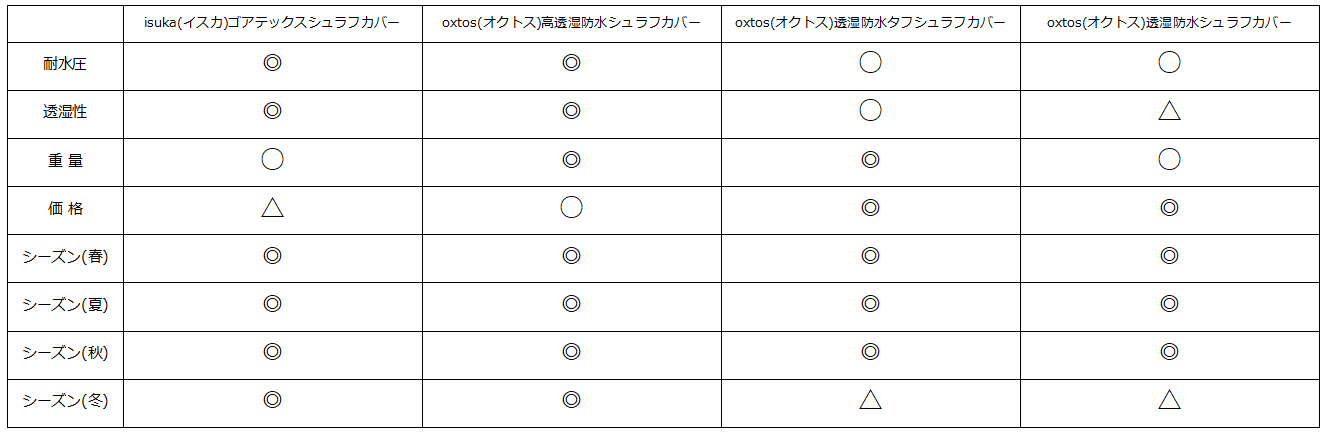Click the シーズン(冬) row label
The height and width of the screenshot is (434, 1328).
[65, 401]
